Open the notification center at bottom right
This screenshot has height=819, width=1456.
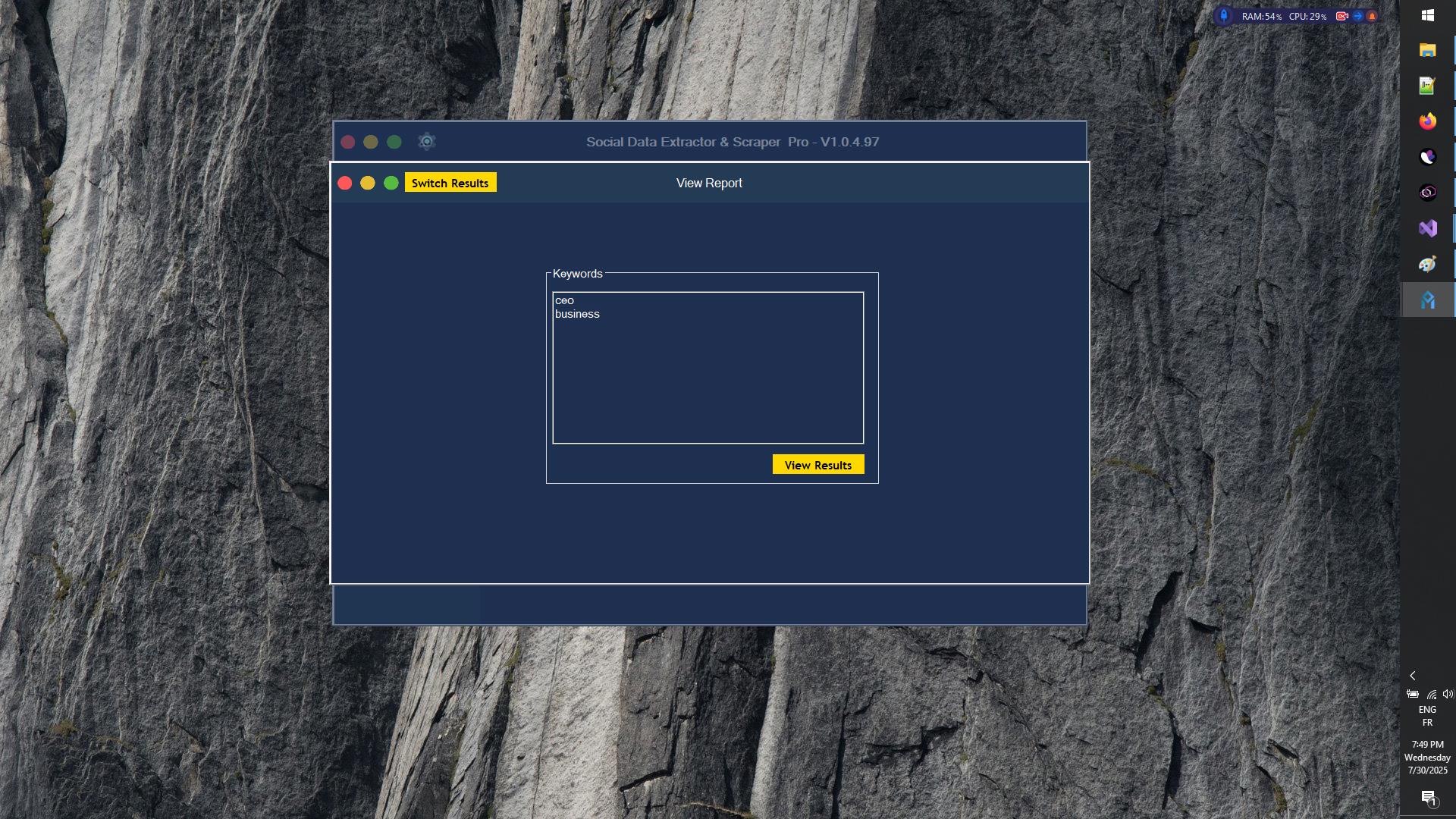click(x=1429, y=798)
